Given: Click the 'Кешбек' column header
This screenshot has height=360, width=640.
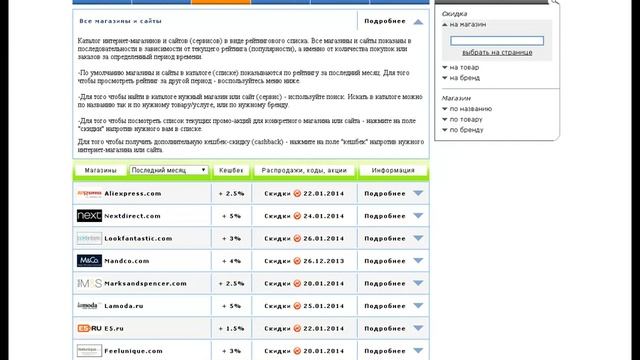Looking at the screenshot, I should [231, 170].
